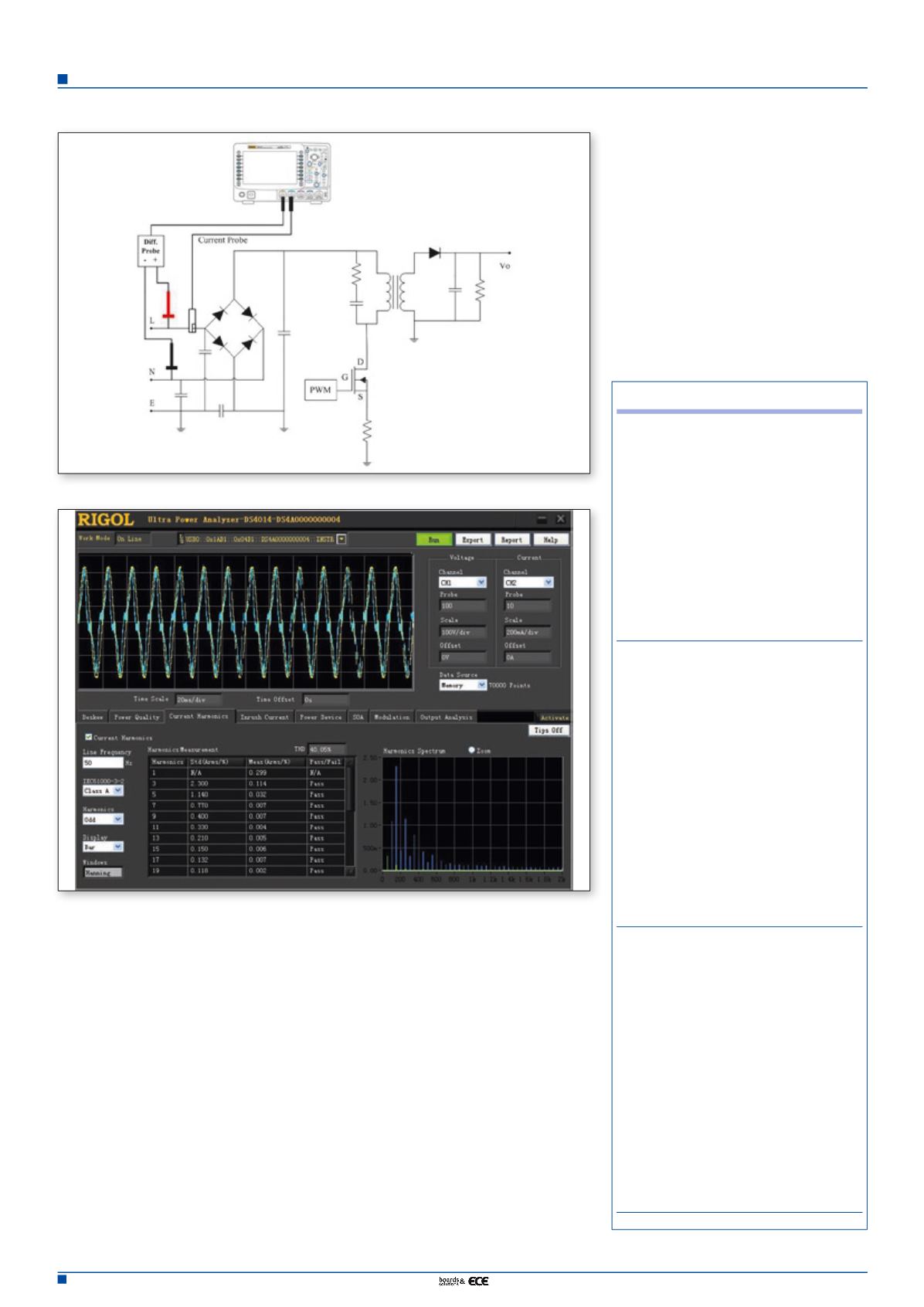The height and width of the screenshot is (1307, 924).
Task: Go to the Output Analysis tab
Action: (x=446, y=717)
